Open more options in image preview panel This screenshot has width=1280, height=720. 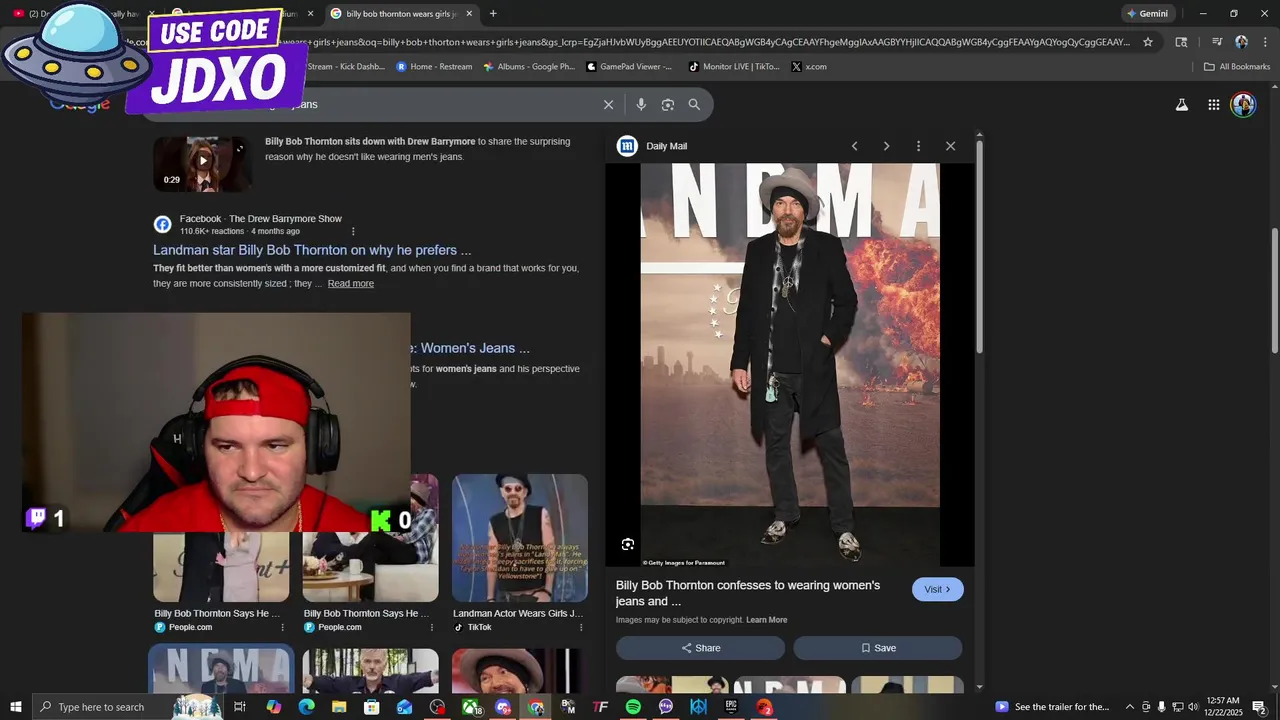tap(918, 146)
